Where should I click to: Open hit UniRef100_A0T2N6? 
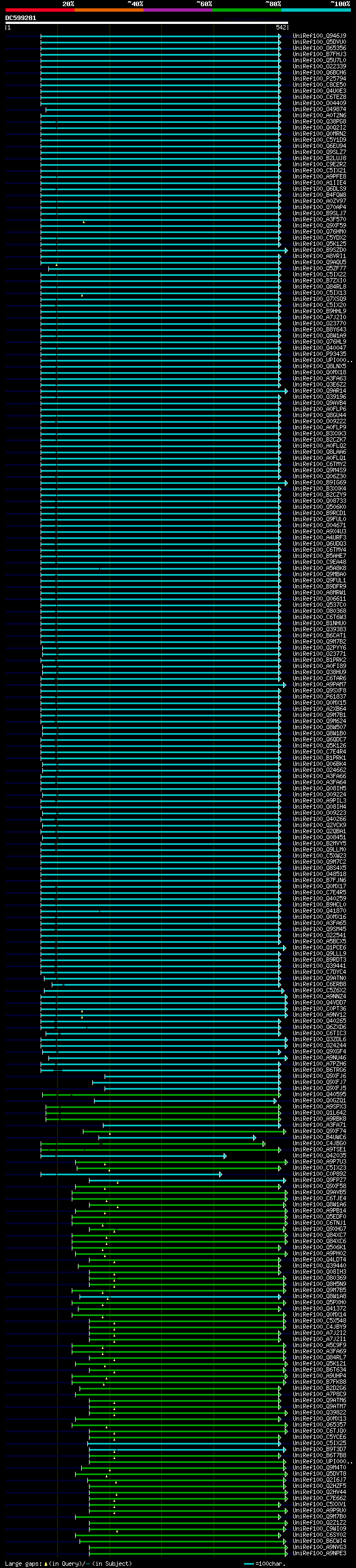pos(319,116)
